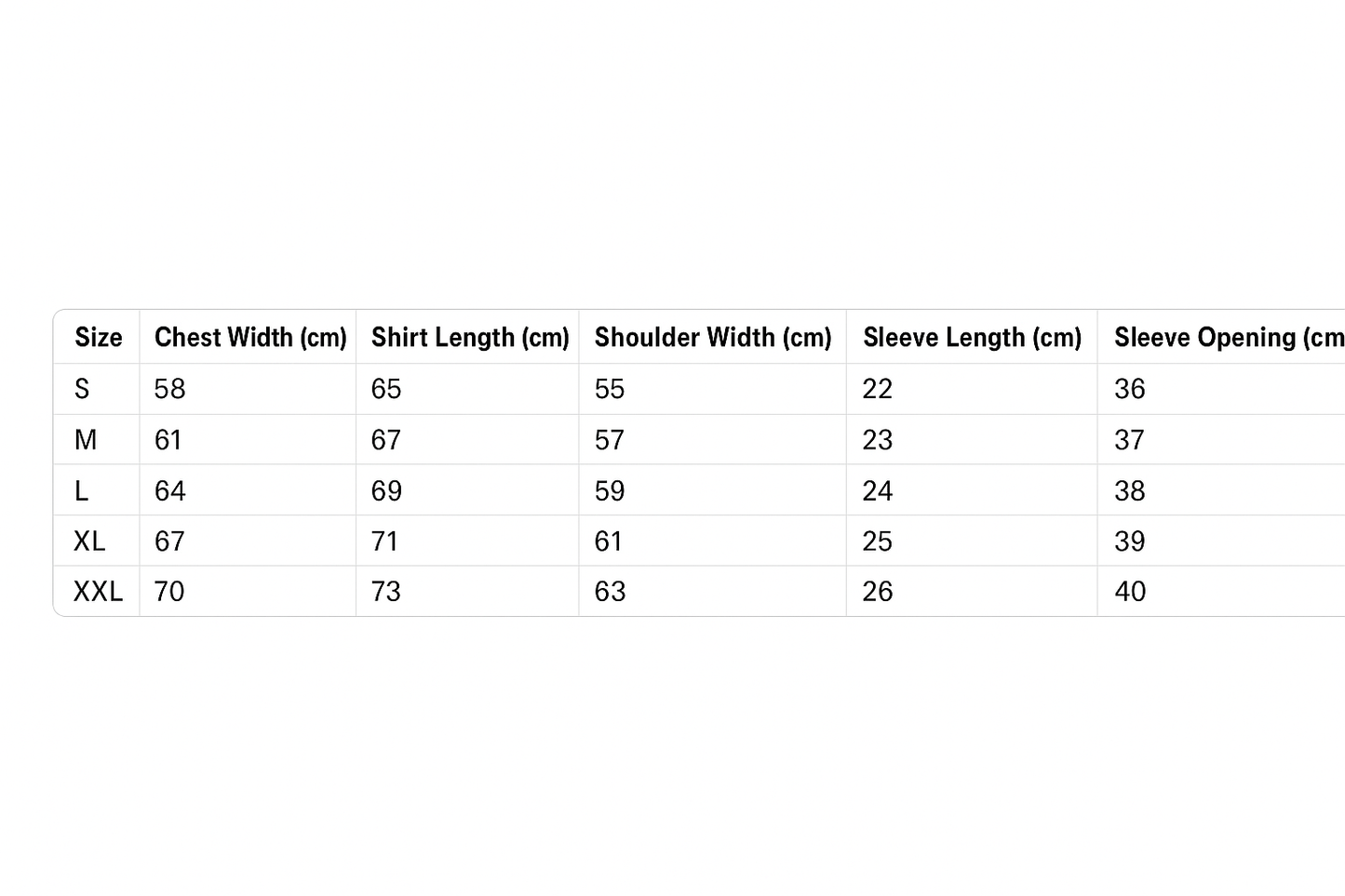Select sleeve length value 25
The height and width of the screenshot is (896, 1345).
point(877,542)
